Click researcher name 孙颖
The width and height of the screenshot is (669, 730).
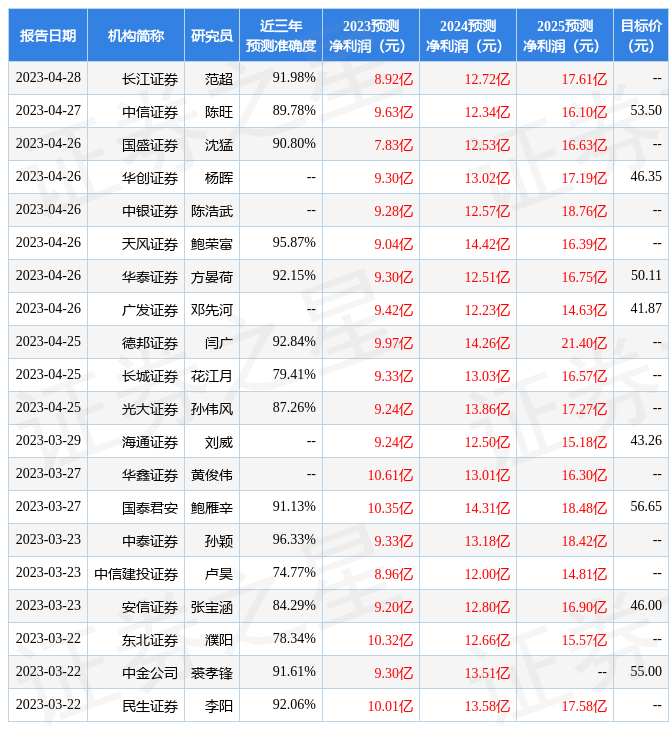(x=219, y=541)
